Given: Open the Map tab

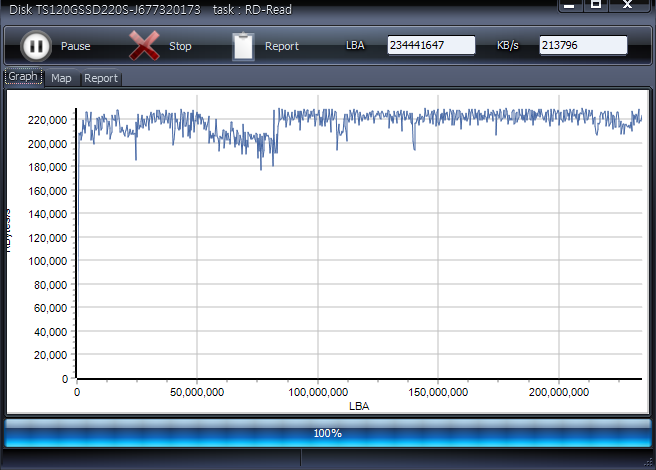Looking at the screenshot, I should (x=62, y=78).
